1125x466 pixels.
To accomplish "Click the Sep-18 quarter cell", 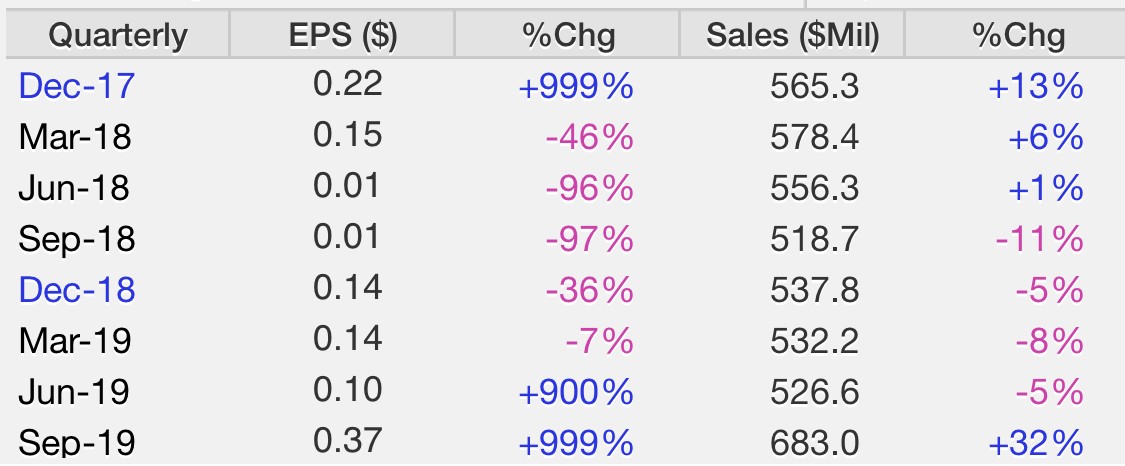I will pyautogui.click(x=77, y=239).
